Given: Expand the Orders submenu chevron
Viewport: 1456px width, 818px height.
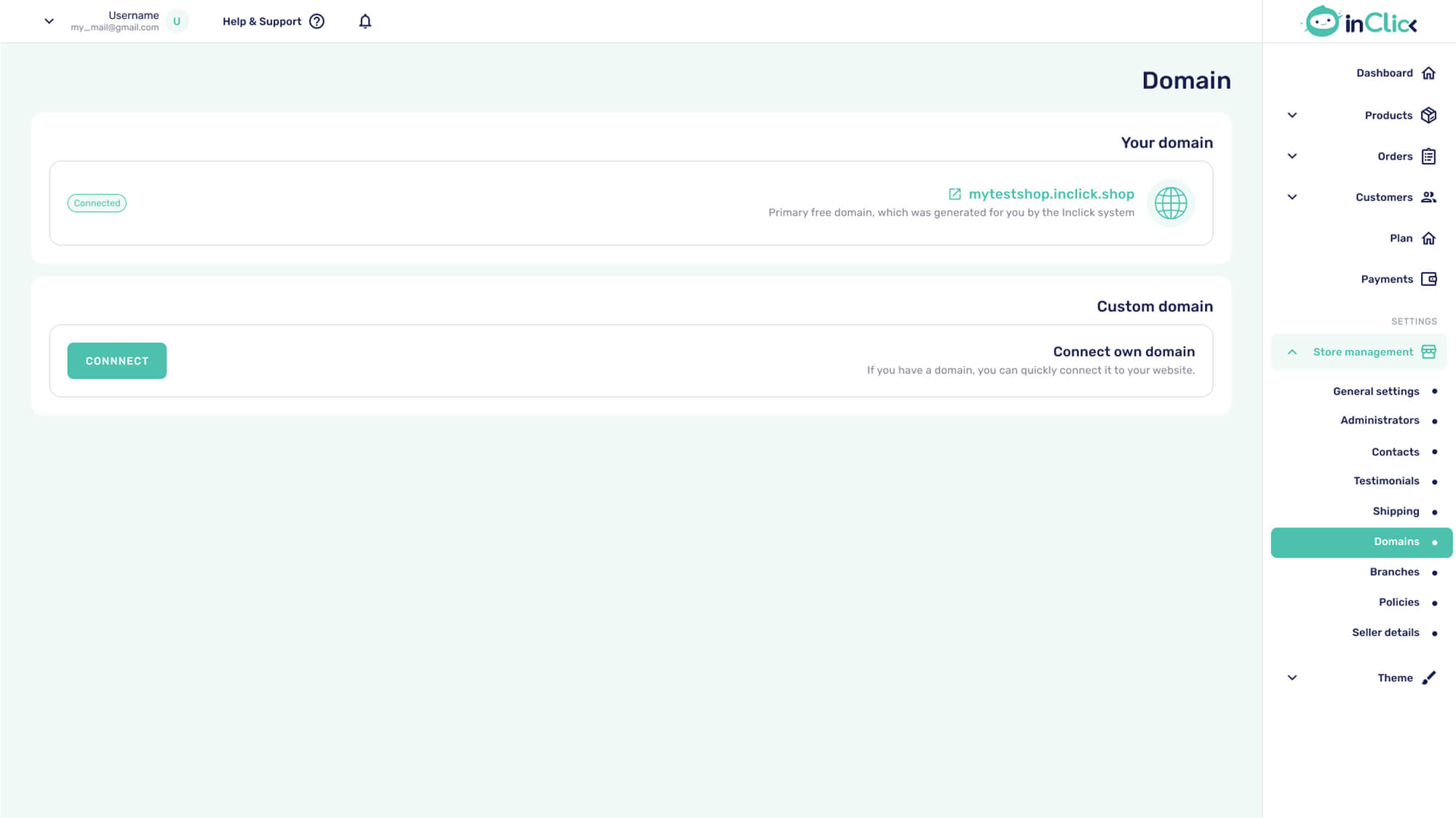Looking at the screenshot, I should (1292, 156).
